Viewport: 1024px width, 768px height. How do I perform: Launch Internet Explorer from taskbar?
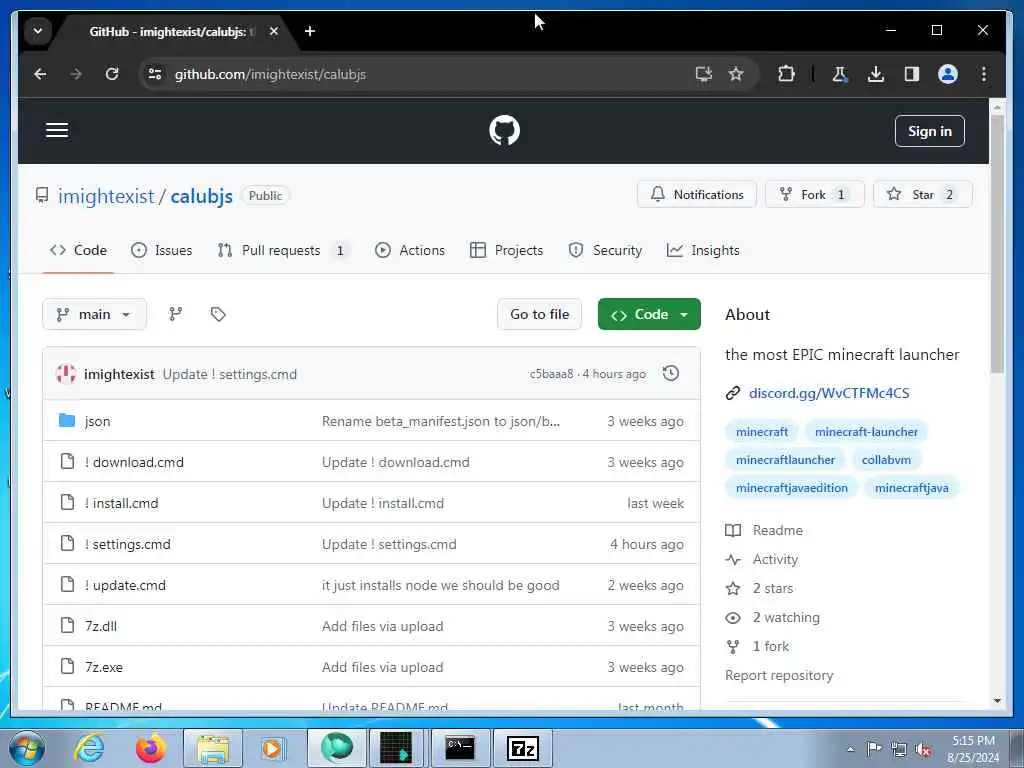[x=89, y=748]
